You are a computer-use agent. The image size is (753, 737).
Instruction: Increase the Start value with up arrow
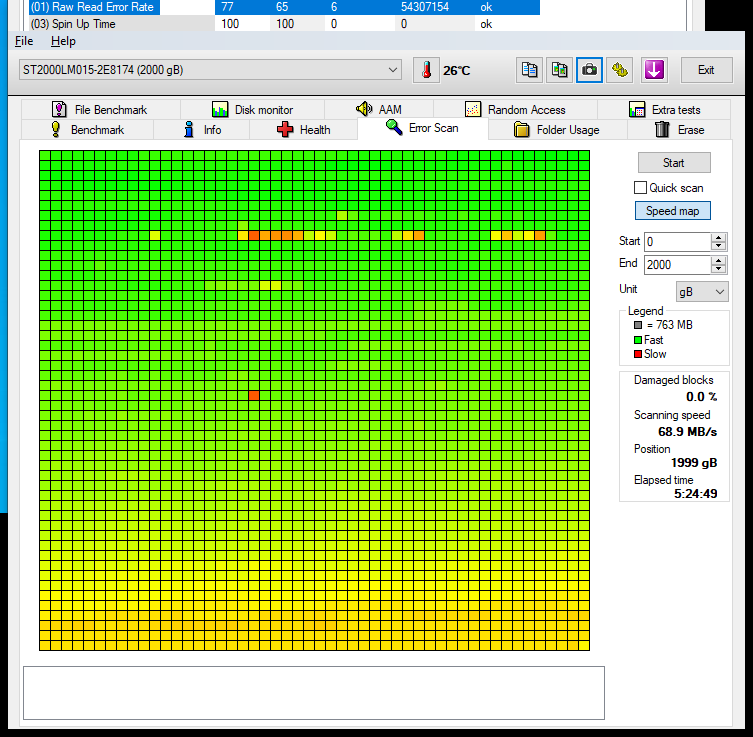718,237
